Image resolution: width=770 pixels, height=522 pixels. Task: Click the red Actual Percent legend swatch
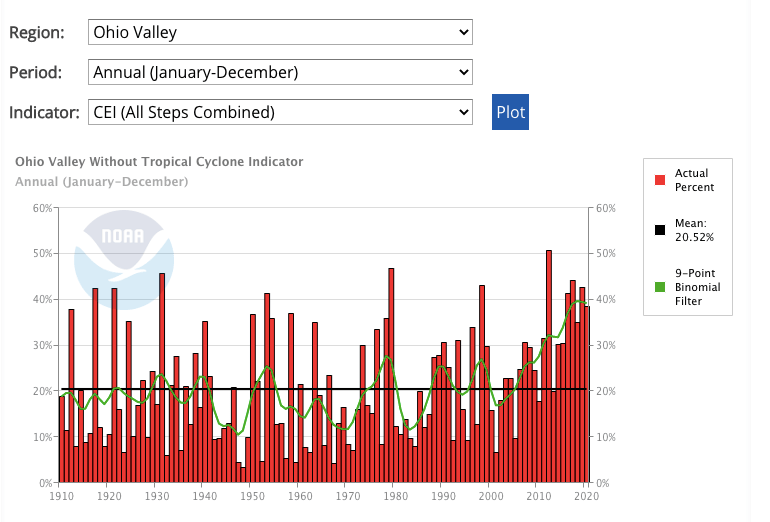click(660, 180)
